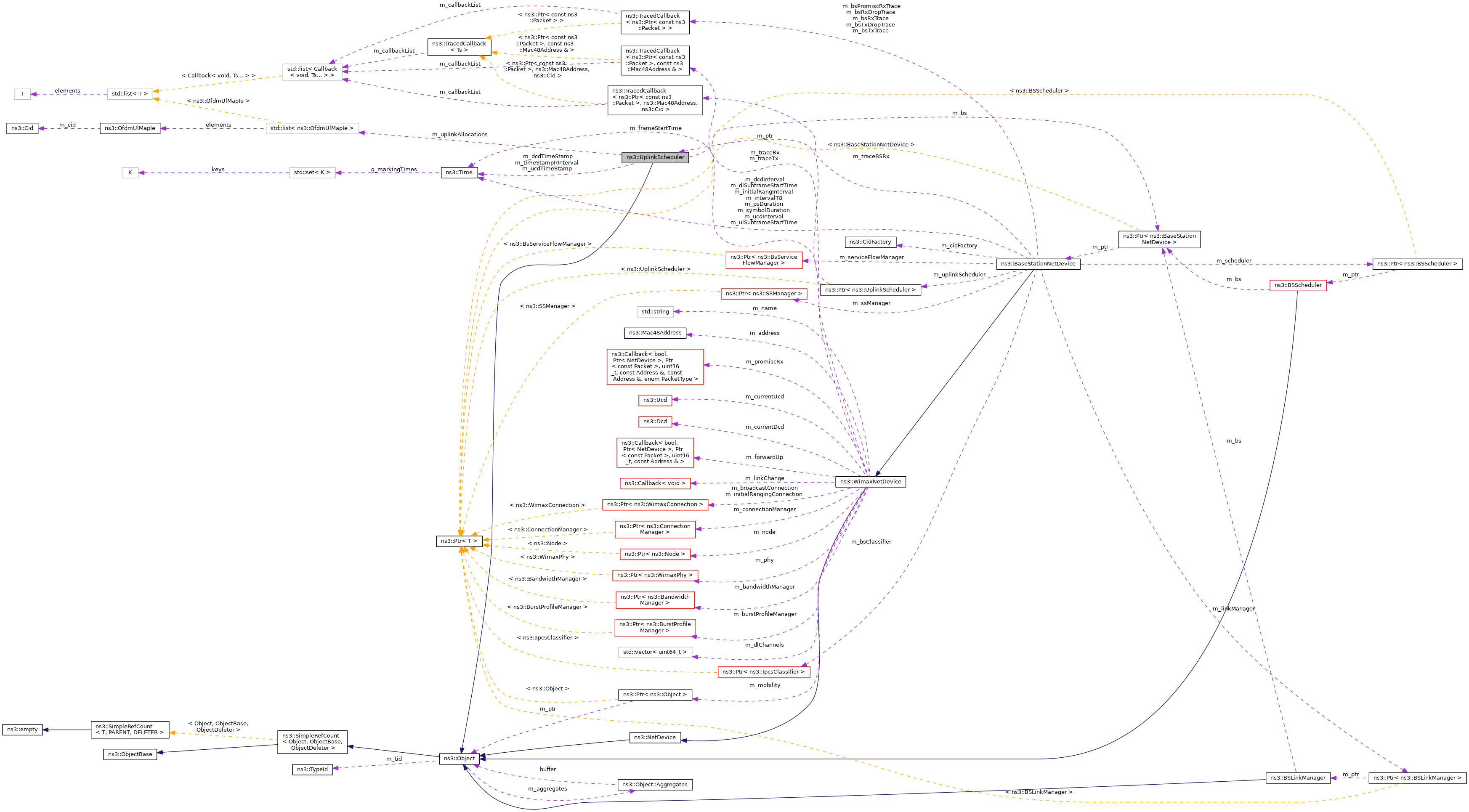Click the ns3::BSLinkManager node
1469x812 pixels.
pos(1298,778)
